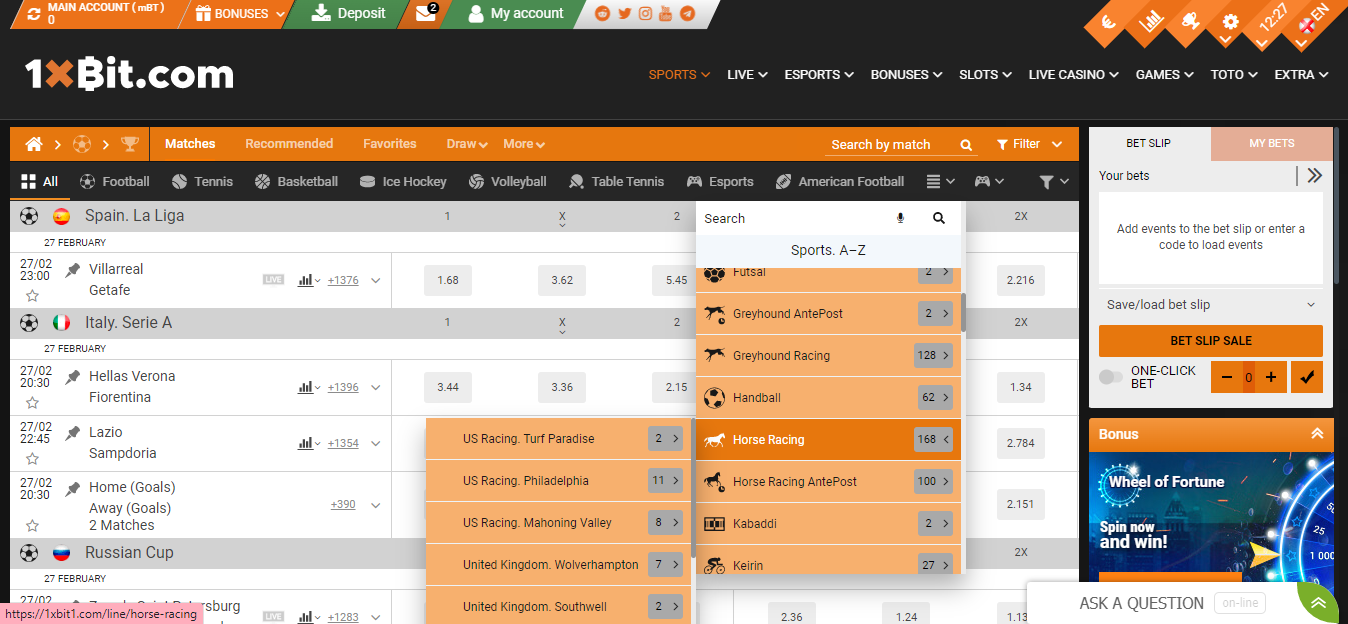Open the settings gear ribbon menu
This screenshot has width=1348, height=624.
click(1230, 20)
